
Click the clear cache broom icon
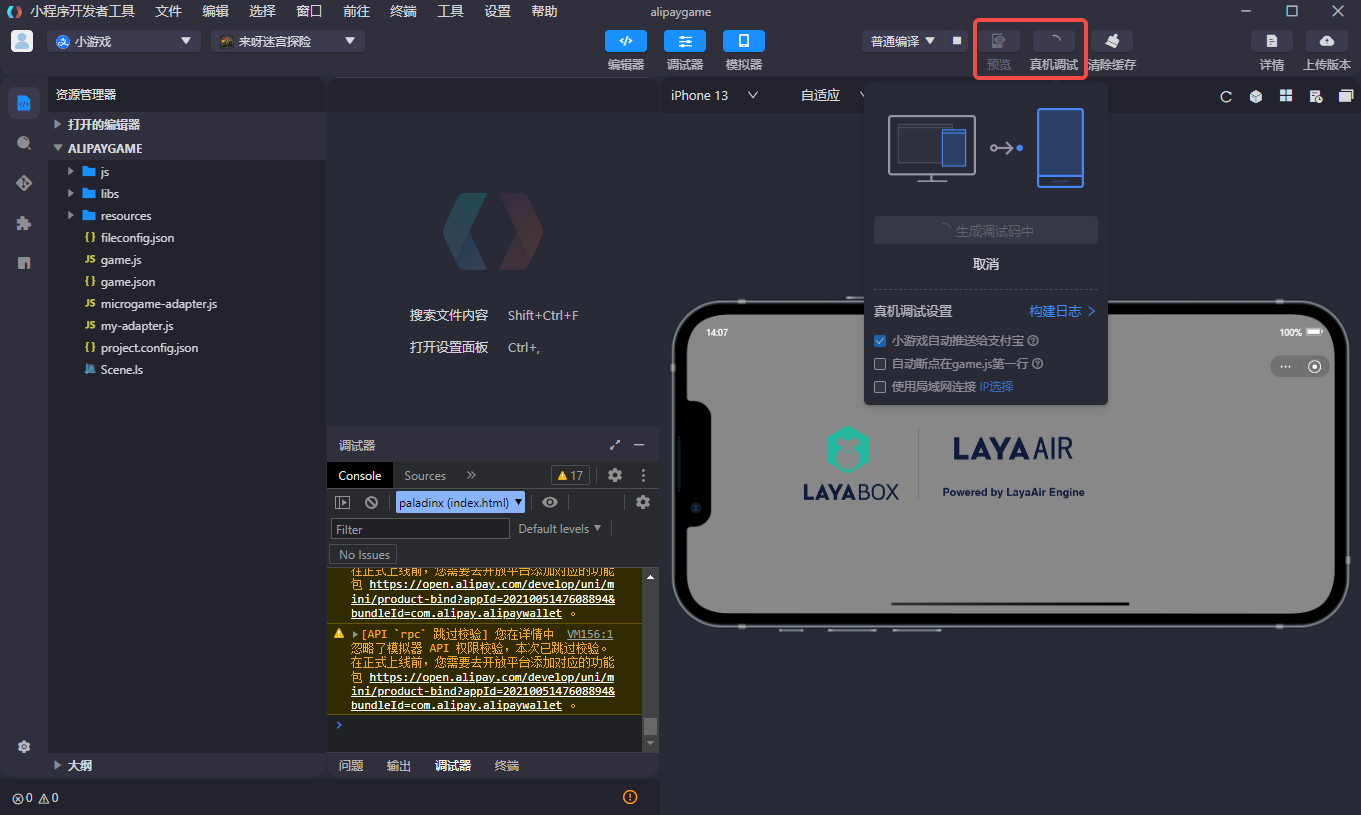pyautogui.click(x=1111, y=41)
